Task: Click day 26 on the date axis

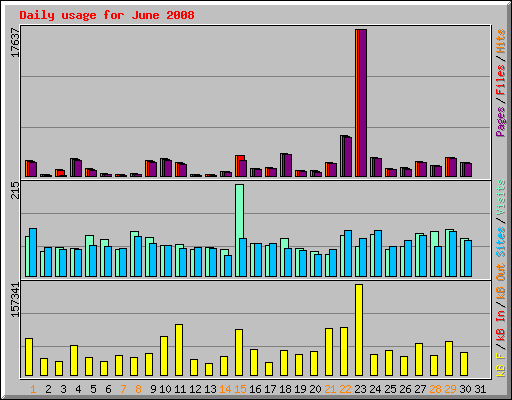Action: point(405,389)
